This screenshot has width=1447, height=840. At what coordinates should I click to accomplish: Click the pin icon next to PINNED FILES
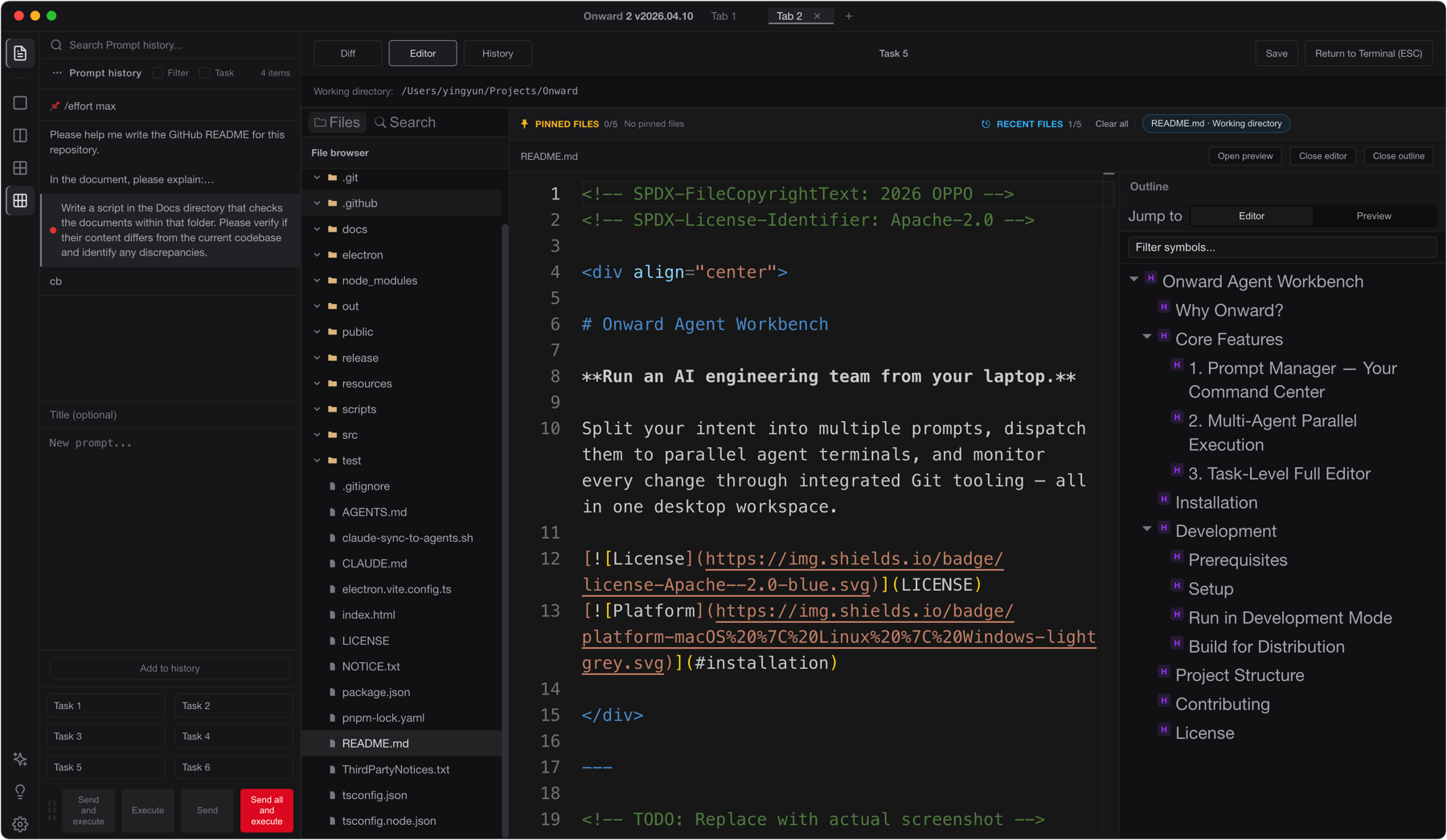point(526,124)
